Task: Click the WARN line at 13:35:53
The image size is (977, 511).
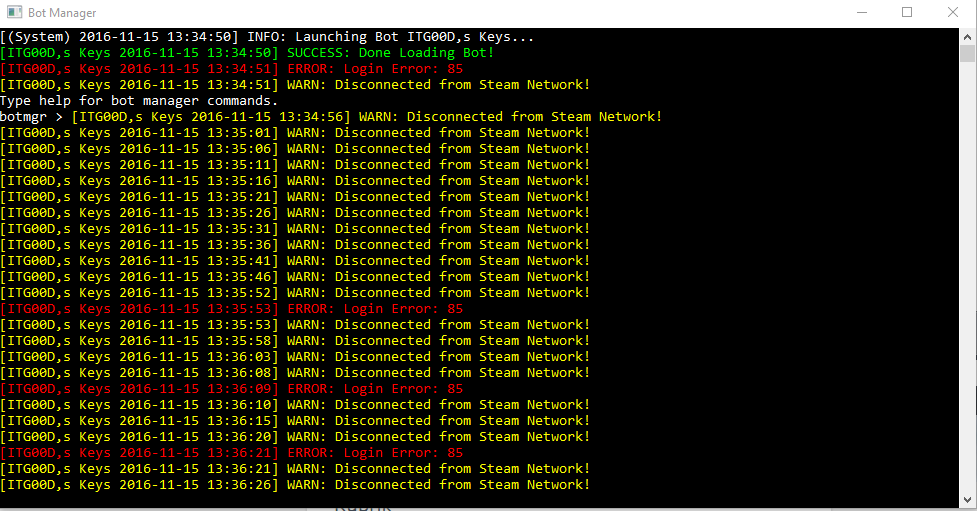Action: [295, 325]
